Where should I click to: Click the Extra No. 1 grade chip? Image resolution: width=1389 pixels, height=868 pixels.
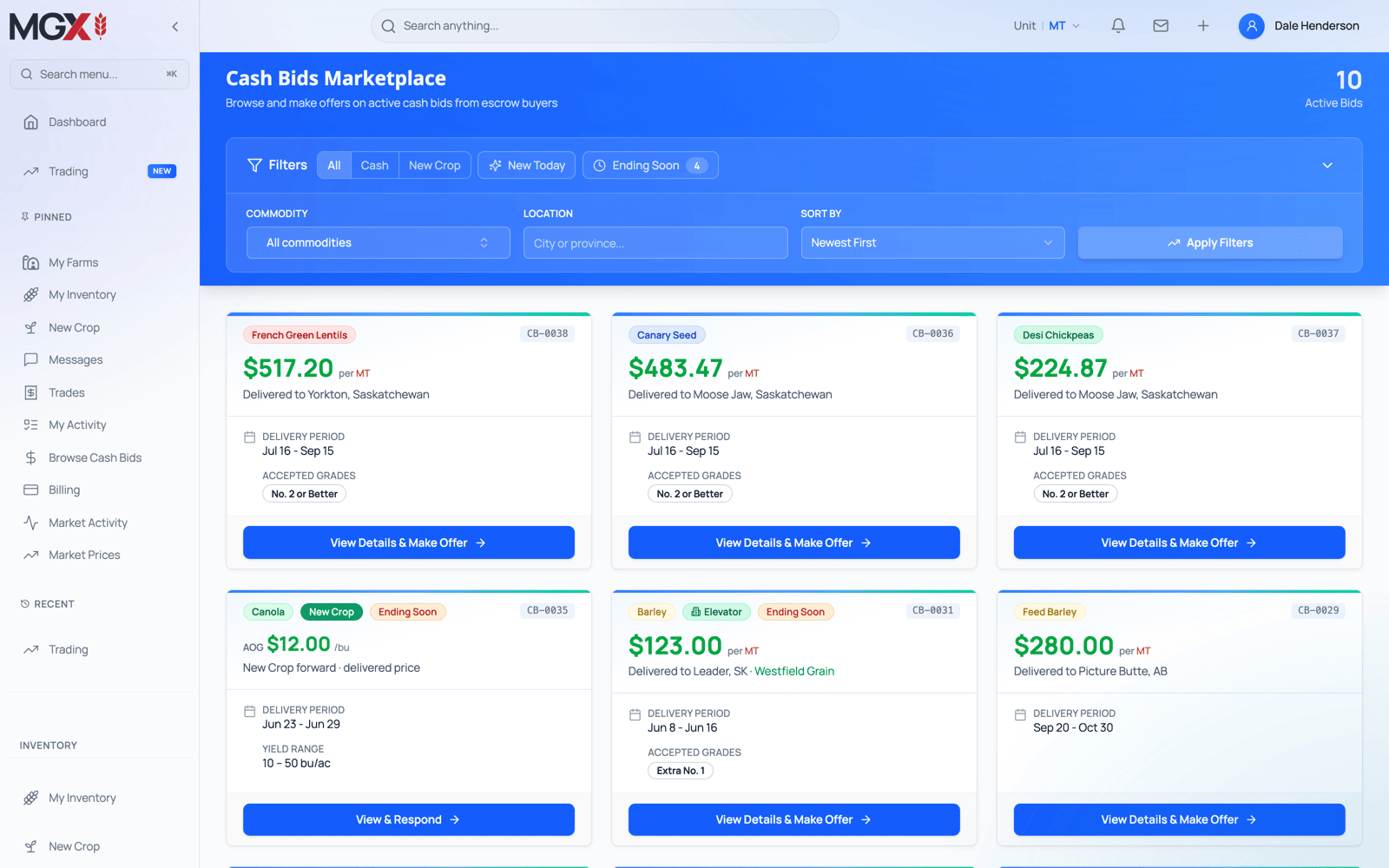coord(681,771)
